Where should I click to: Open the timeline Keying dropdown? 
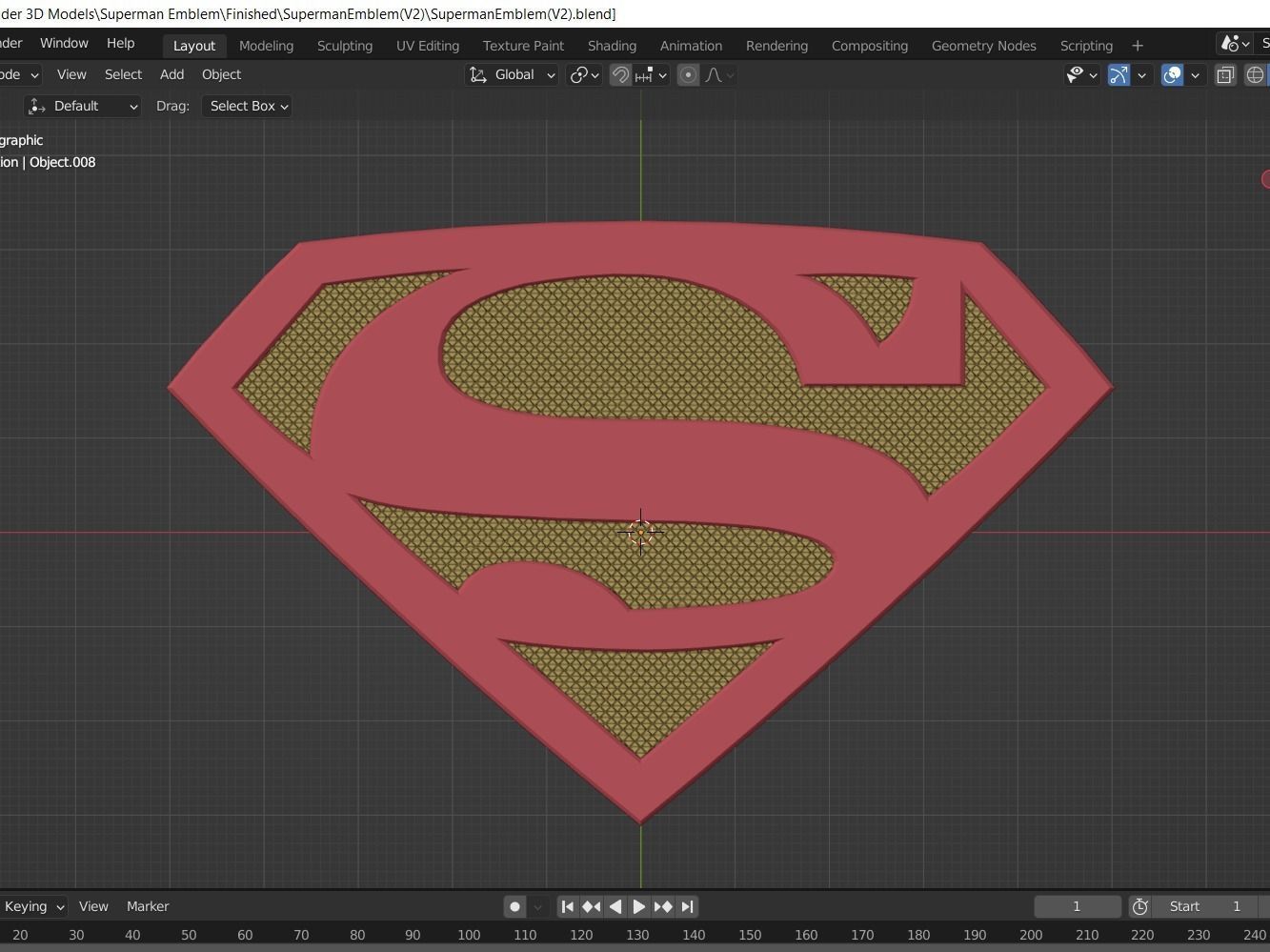pyautogui.click(x=33, y=906)
